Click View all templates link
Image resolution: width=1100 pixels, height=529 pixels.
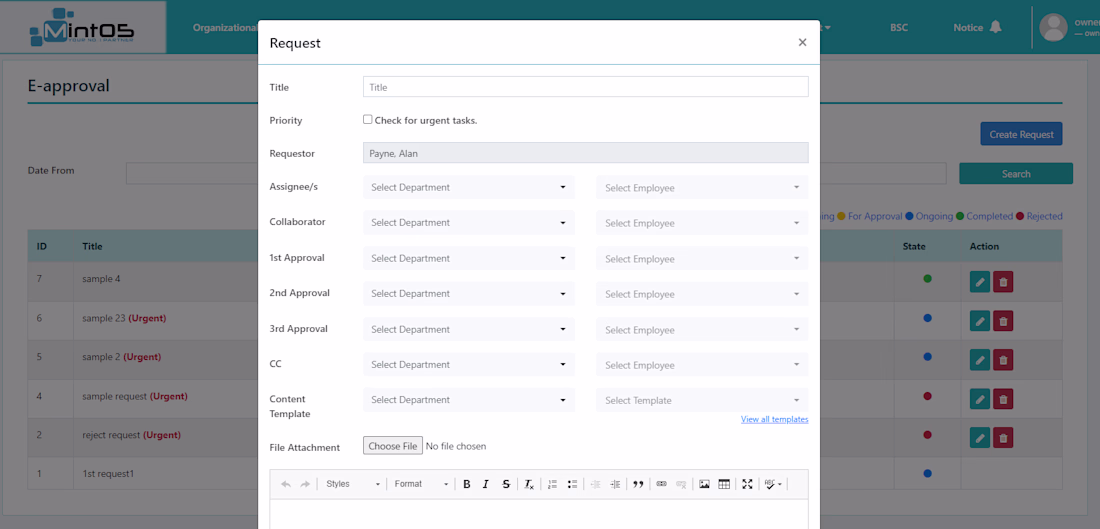point(774,420)
